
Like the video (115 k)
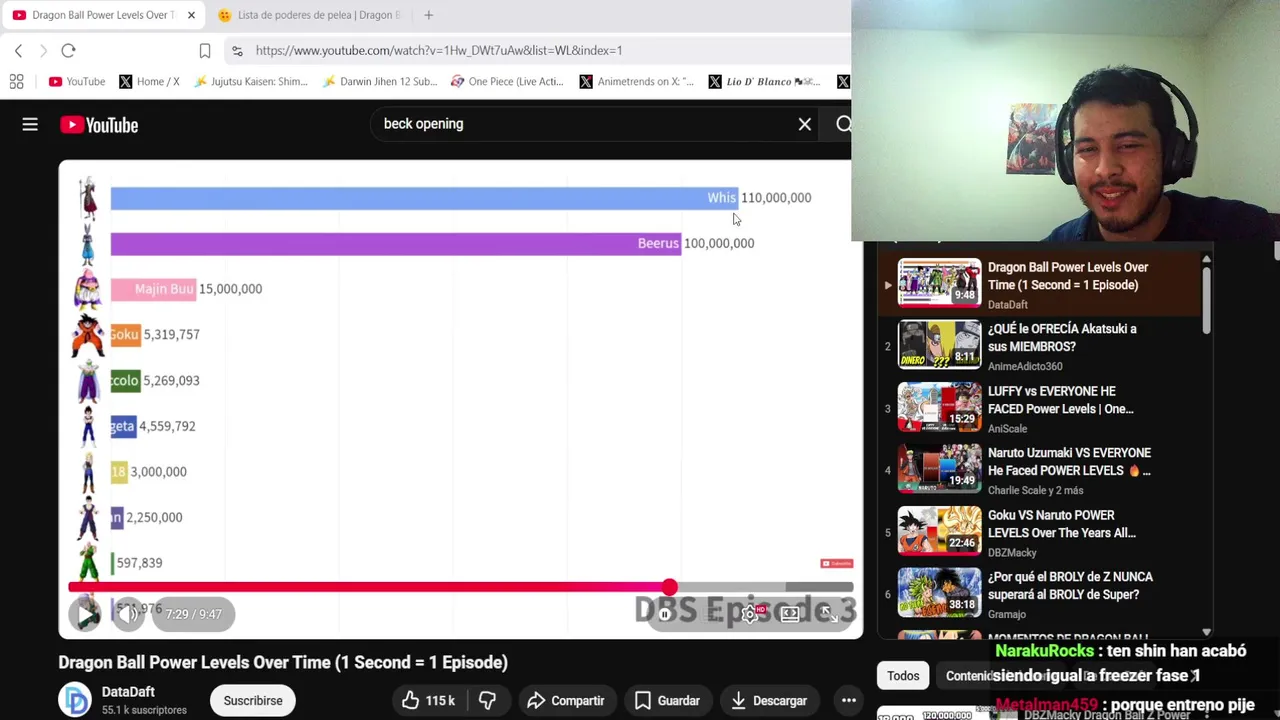428,700
